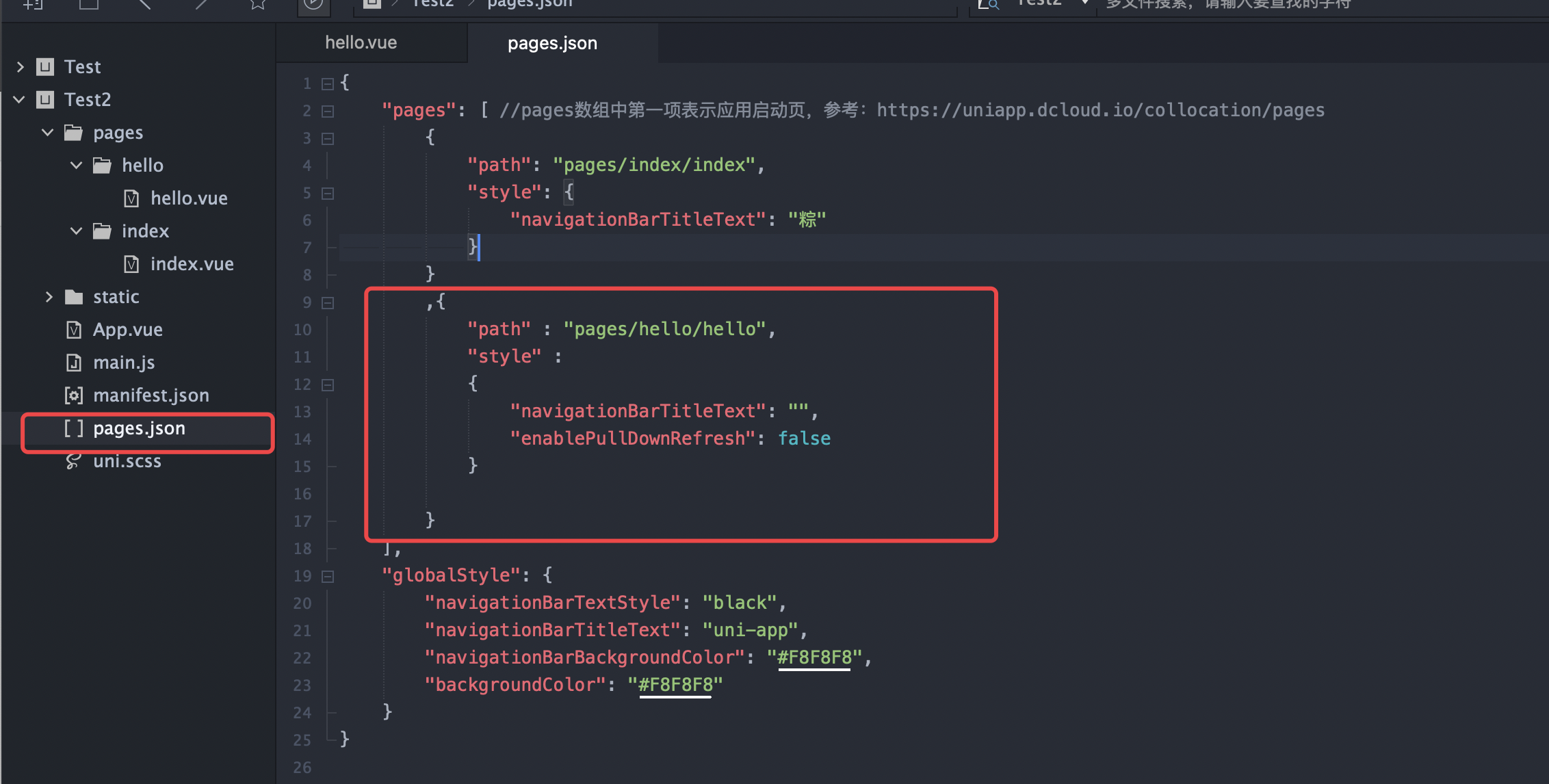The width and height of the screenshot is (1549, 784).
Task: Click the "globalStyle" key
Action: (451, 575)
